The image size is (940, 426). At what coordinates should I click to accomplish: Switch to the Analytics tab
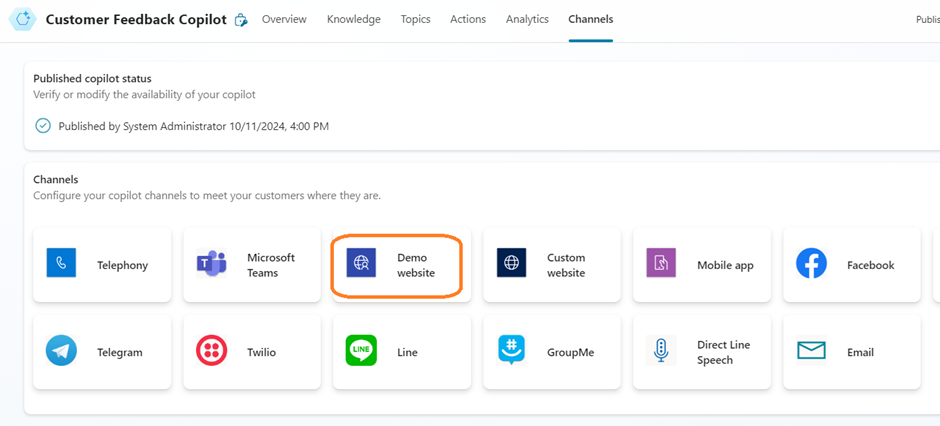[527, 19]
